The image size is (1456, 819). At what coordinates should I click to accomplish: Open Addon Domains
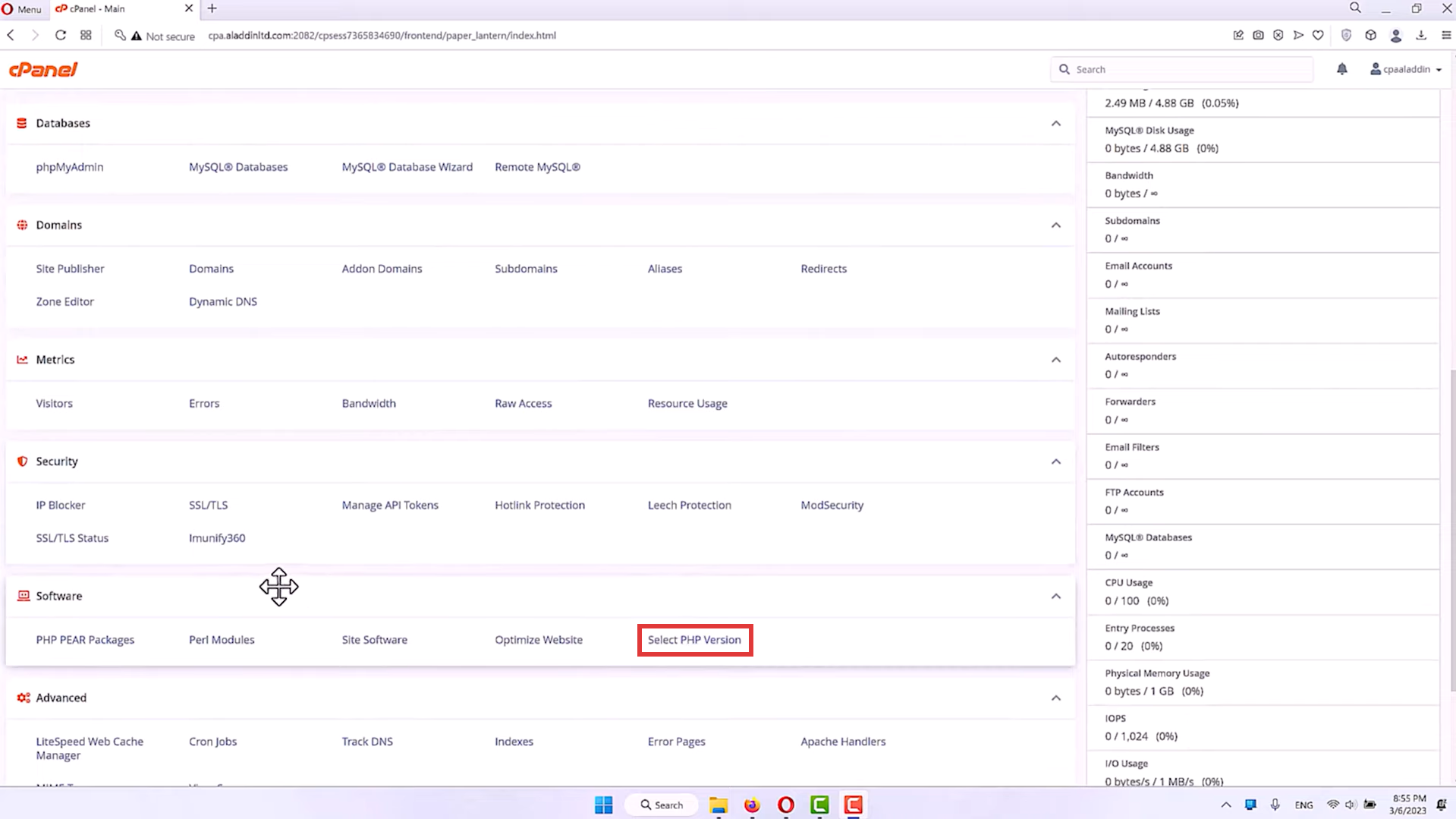coord(382,269)
